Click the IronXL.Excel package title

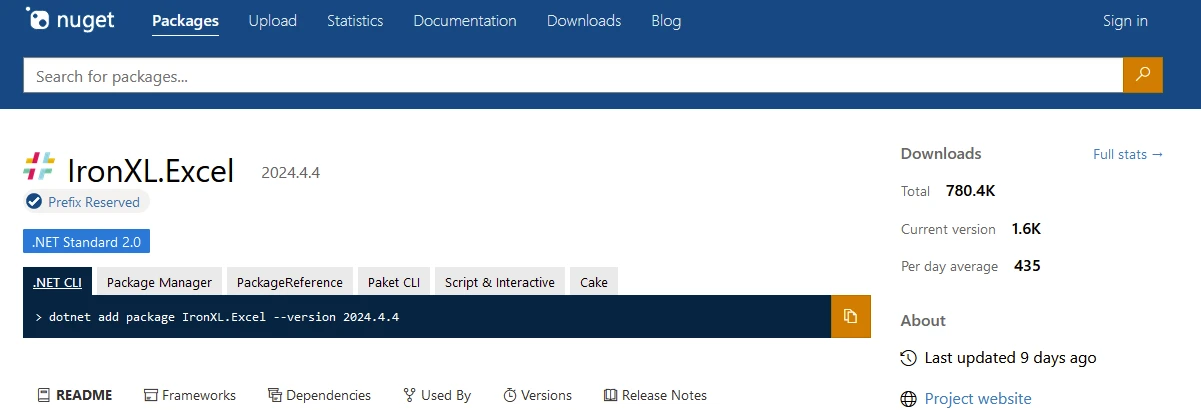click(150, 171)
